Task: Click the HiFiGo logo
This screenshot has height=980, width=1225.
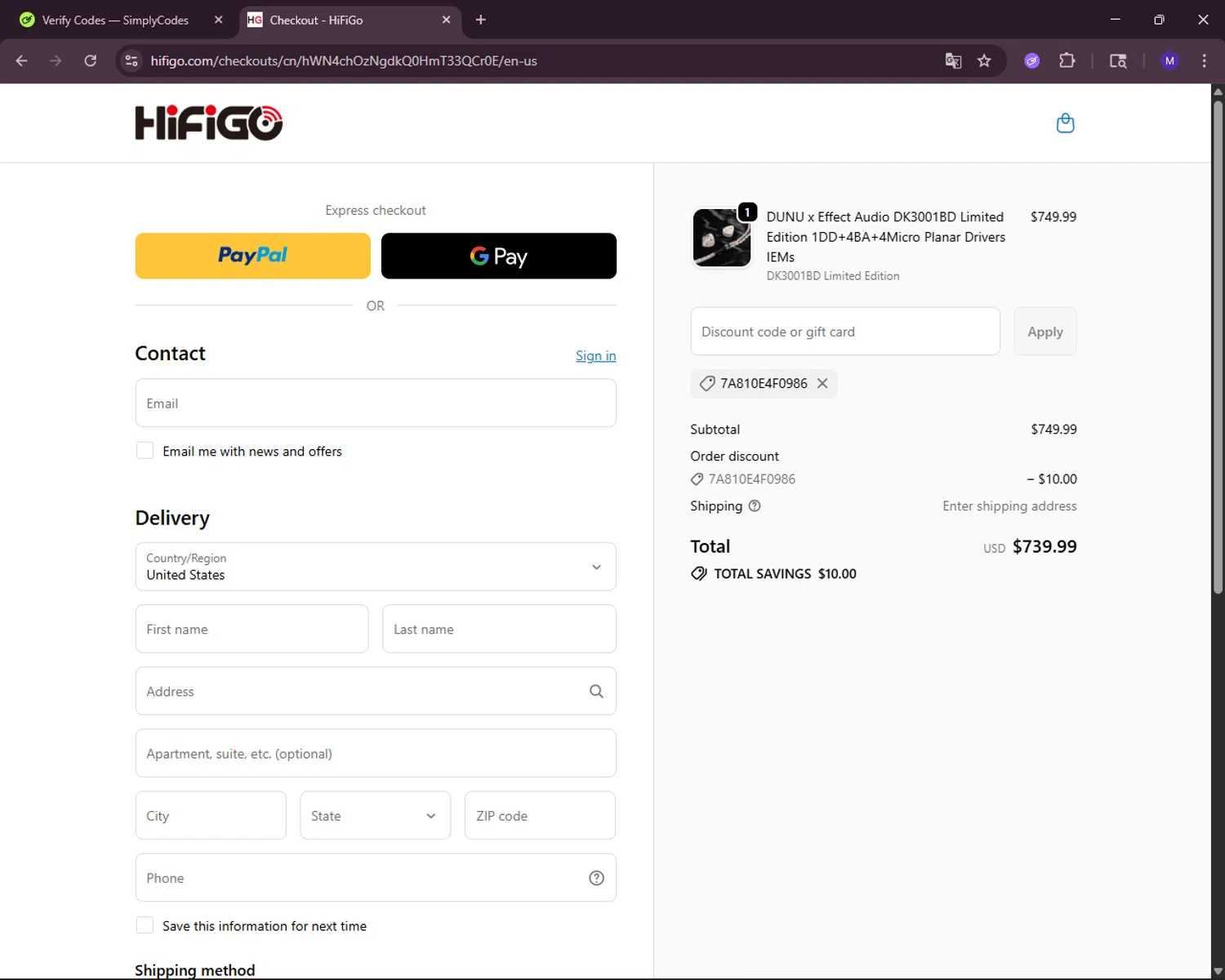Action: click(x=209, y=123)
